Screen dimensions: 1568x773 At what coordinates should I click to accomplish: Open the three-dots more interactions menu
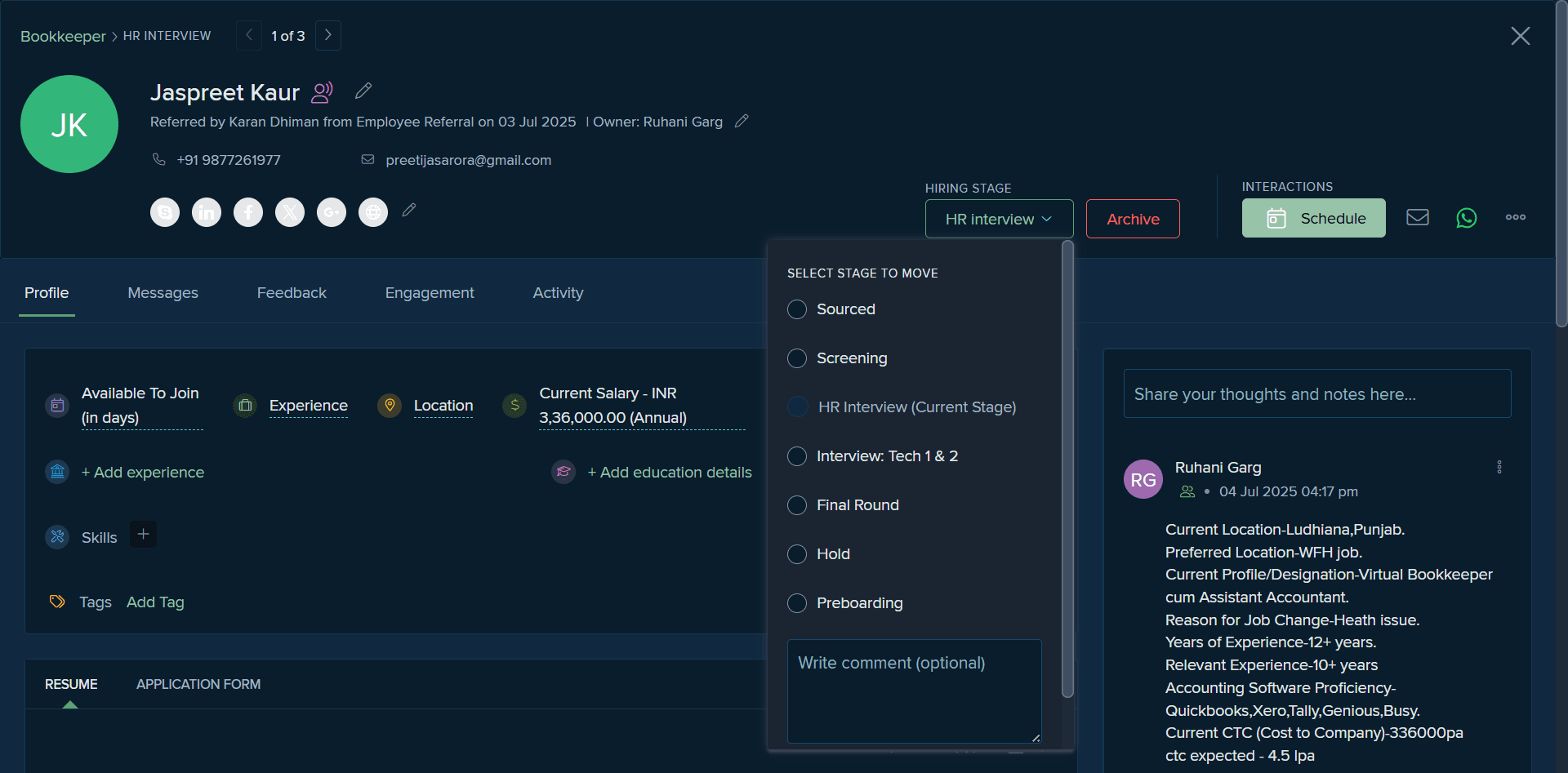pyautogui.click(x=1516, y=217)
